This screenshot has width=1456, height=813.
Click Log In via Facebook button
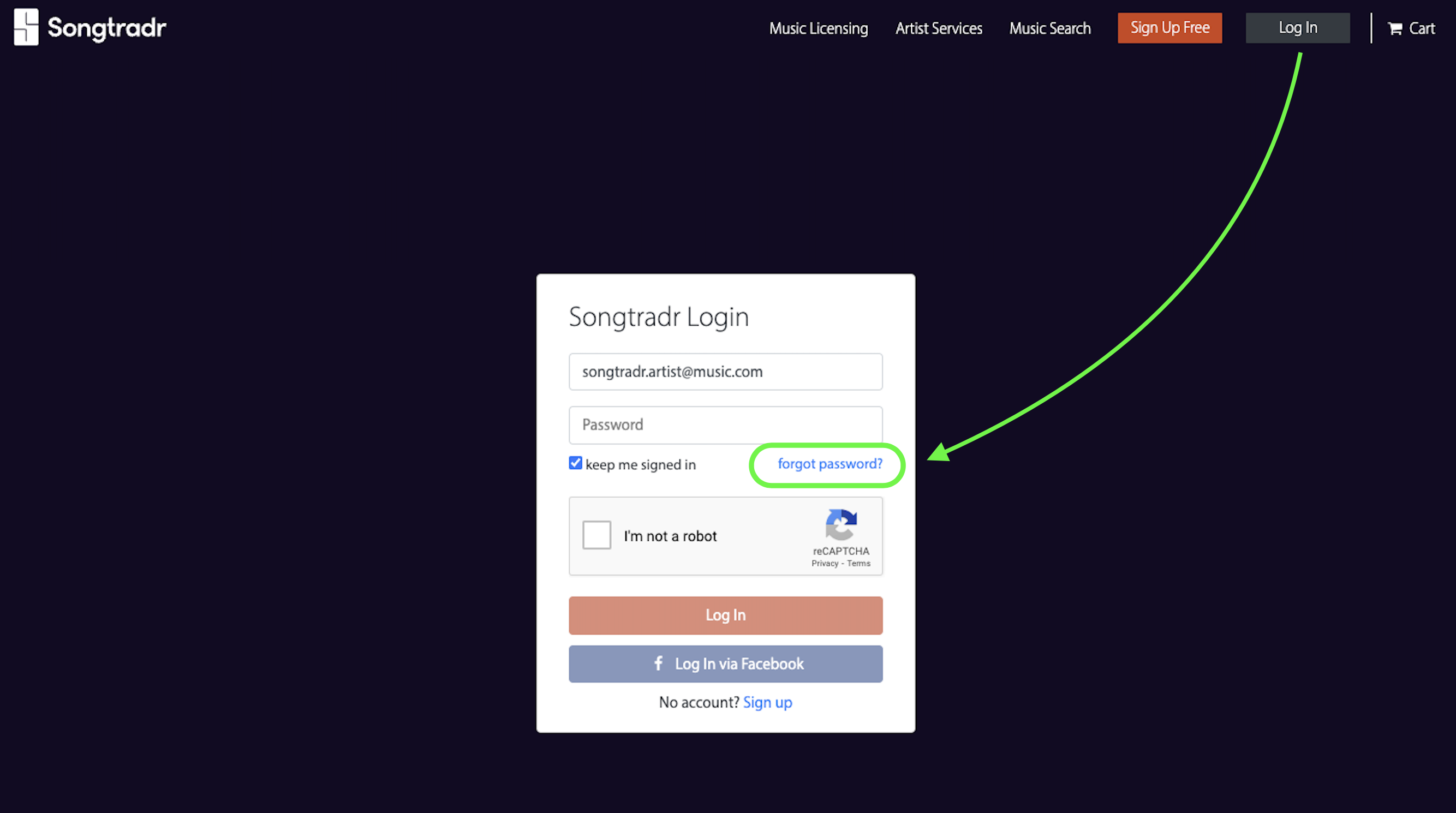(x=726, y=664)
